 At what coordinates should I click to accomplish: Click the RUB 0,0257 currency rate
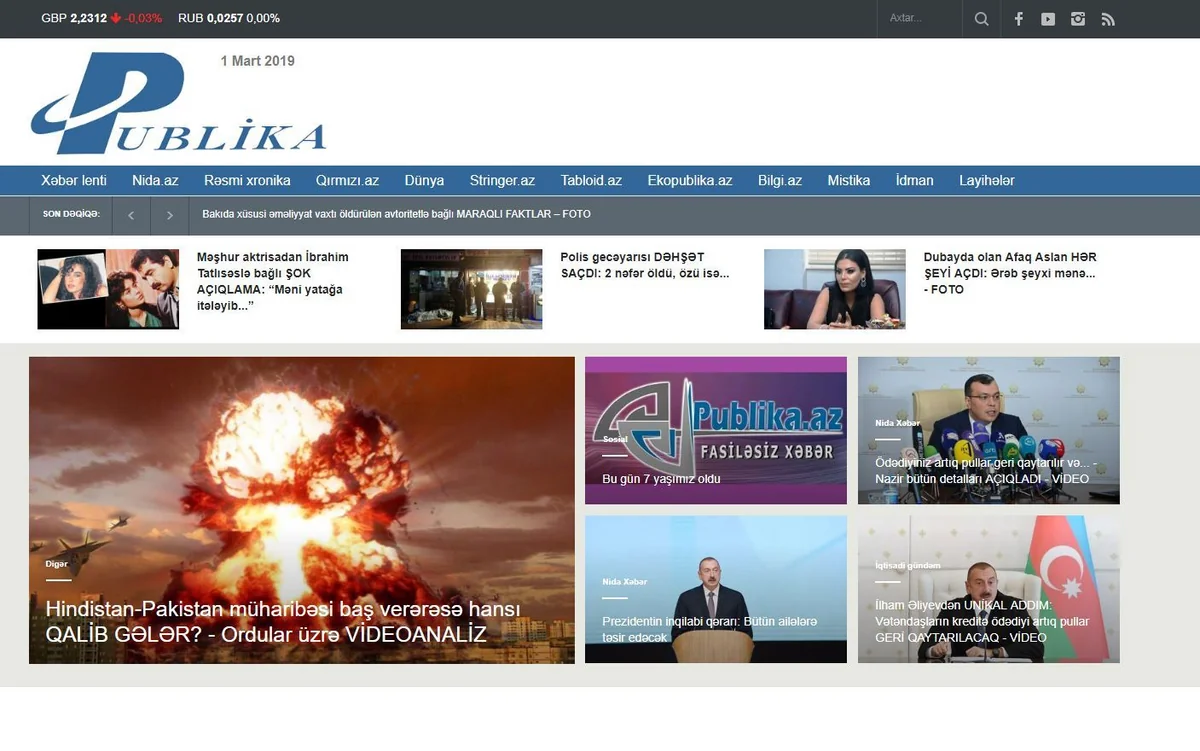click(x=229, y=18)
